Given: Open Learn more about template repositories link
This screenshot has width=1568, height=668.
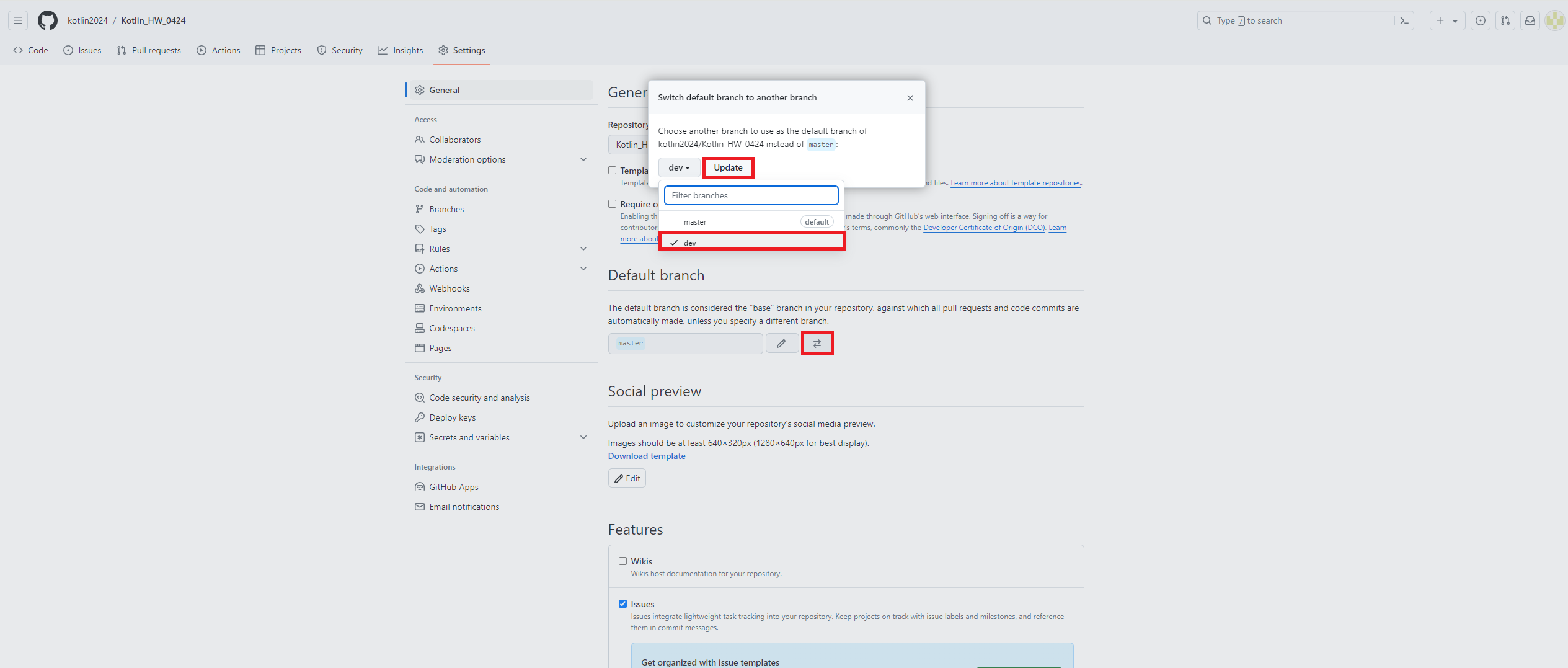Looking at the screenshot, I should 1016,183.
